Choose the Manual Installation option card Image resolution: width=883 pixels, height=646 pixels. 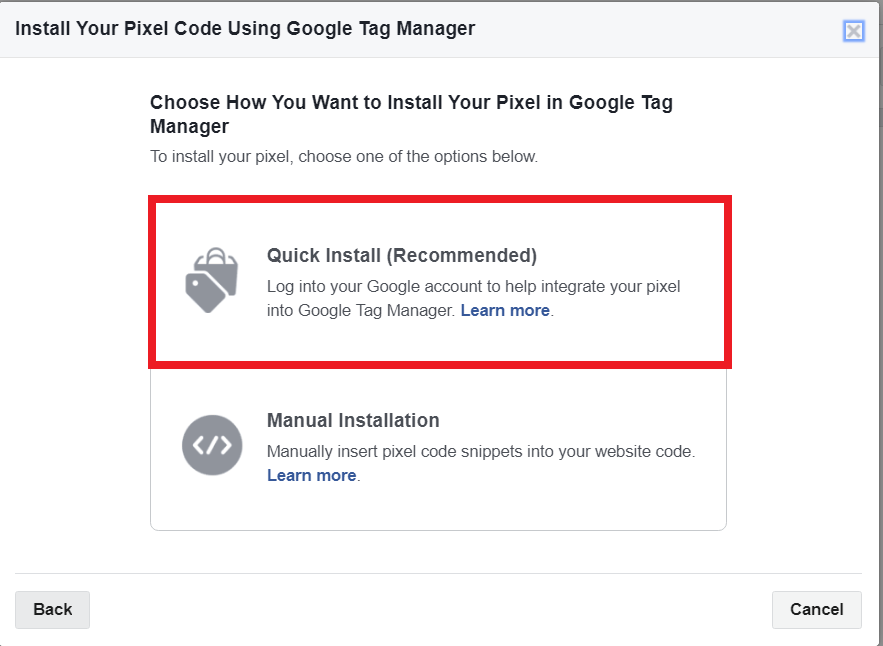(x=439, y=449)
